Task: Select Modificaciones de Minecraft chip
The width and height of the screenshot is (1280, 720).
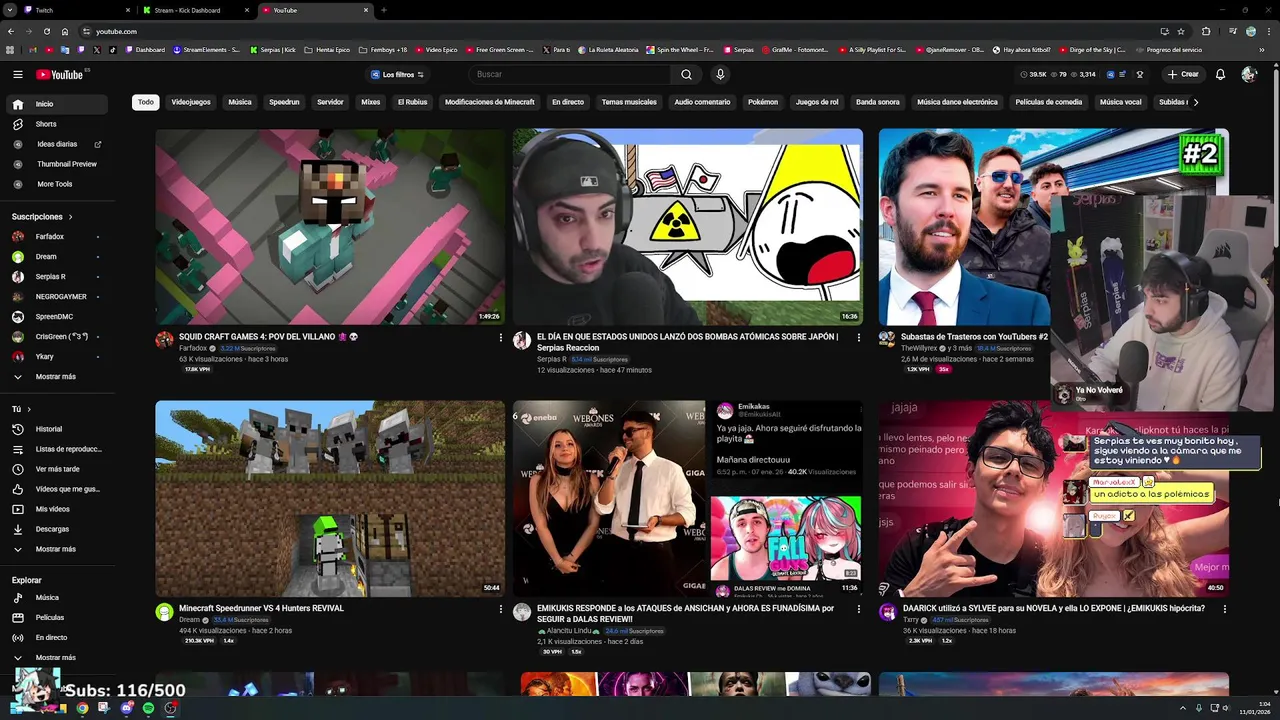Action: (490, 102)
